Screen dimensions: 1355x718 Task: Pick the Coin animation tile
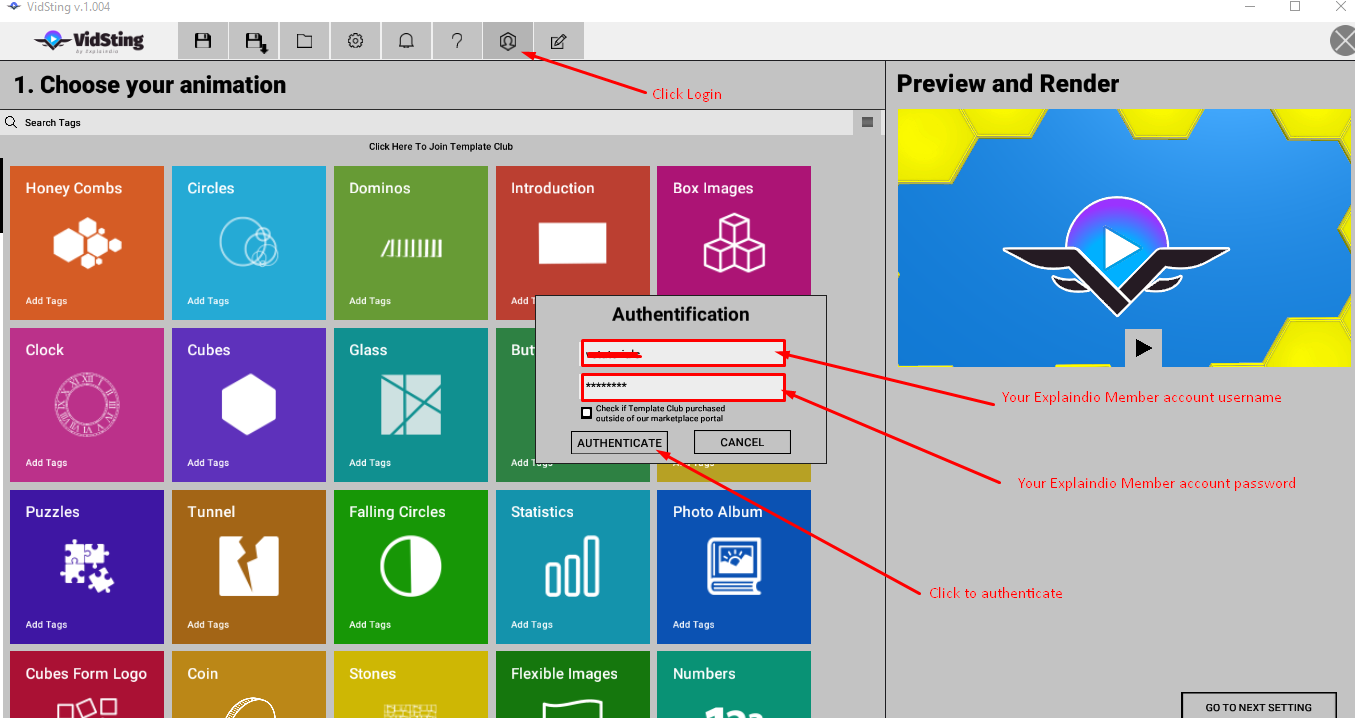(x=249, y=685)
